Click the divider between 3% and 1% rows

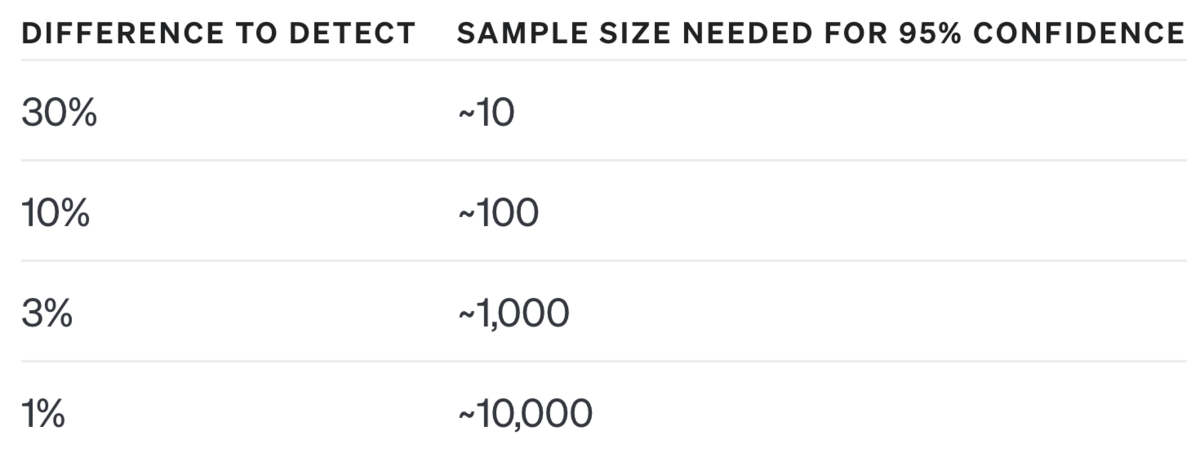coord(600,360)
